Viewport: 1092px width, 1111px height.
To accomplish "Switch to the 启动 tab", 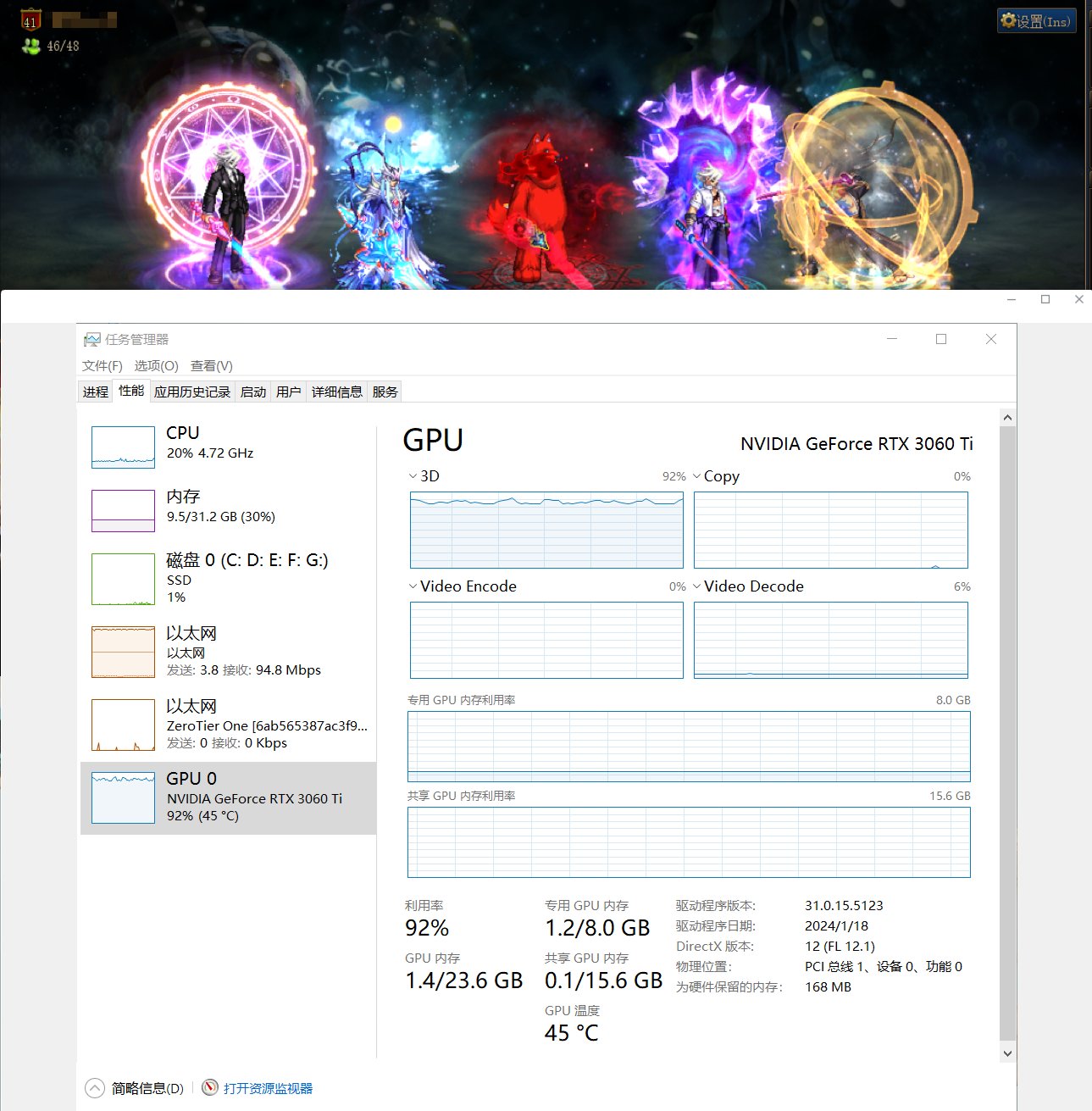I will 253,392.
